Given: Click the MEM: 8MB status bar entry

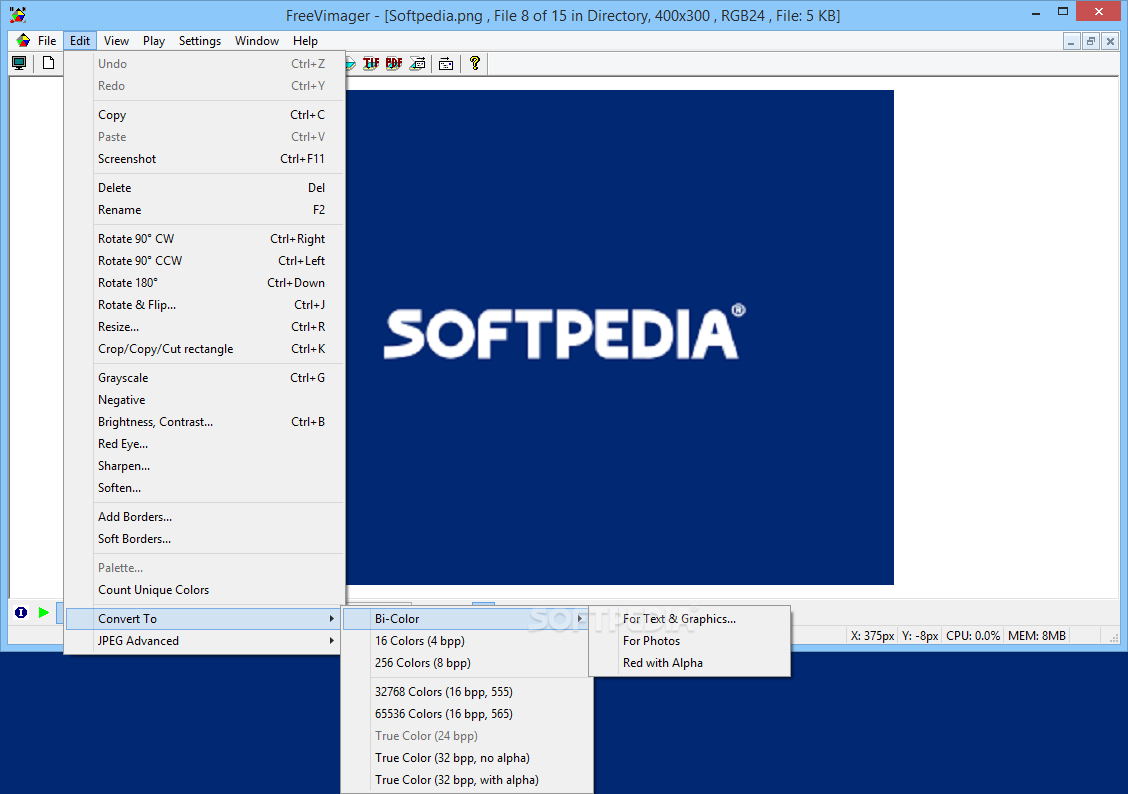Looking at the screenshot, I should 1037,636.
